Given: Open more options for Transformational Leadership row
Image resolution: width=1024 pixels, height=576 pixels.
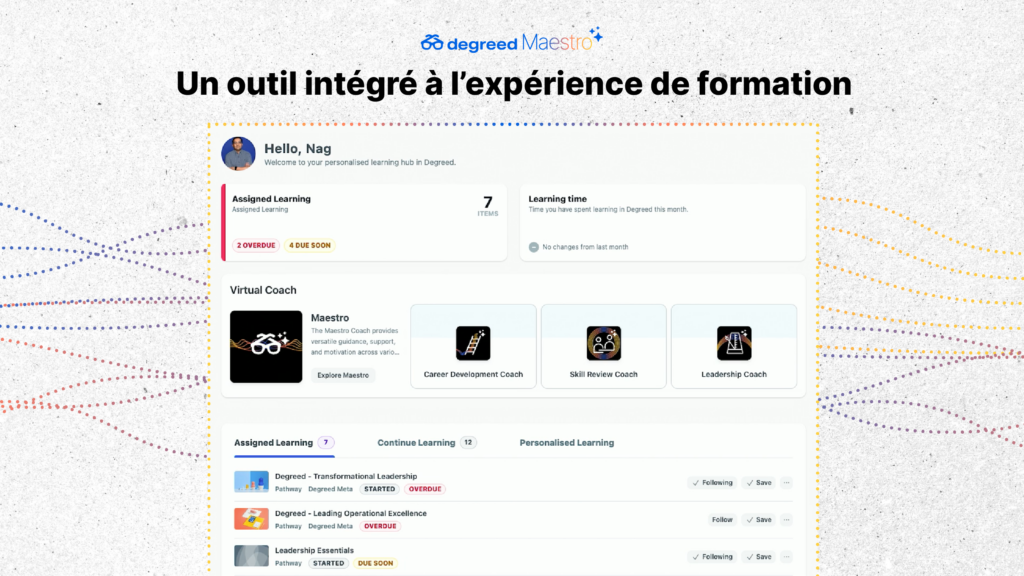Looking at the screenshot, I should pos(786,483).
